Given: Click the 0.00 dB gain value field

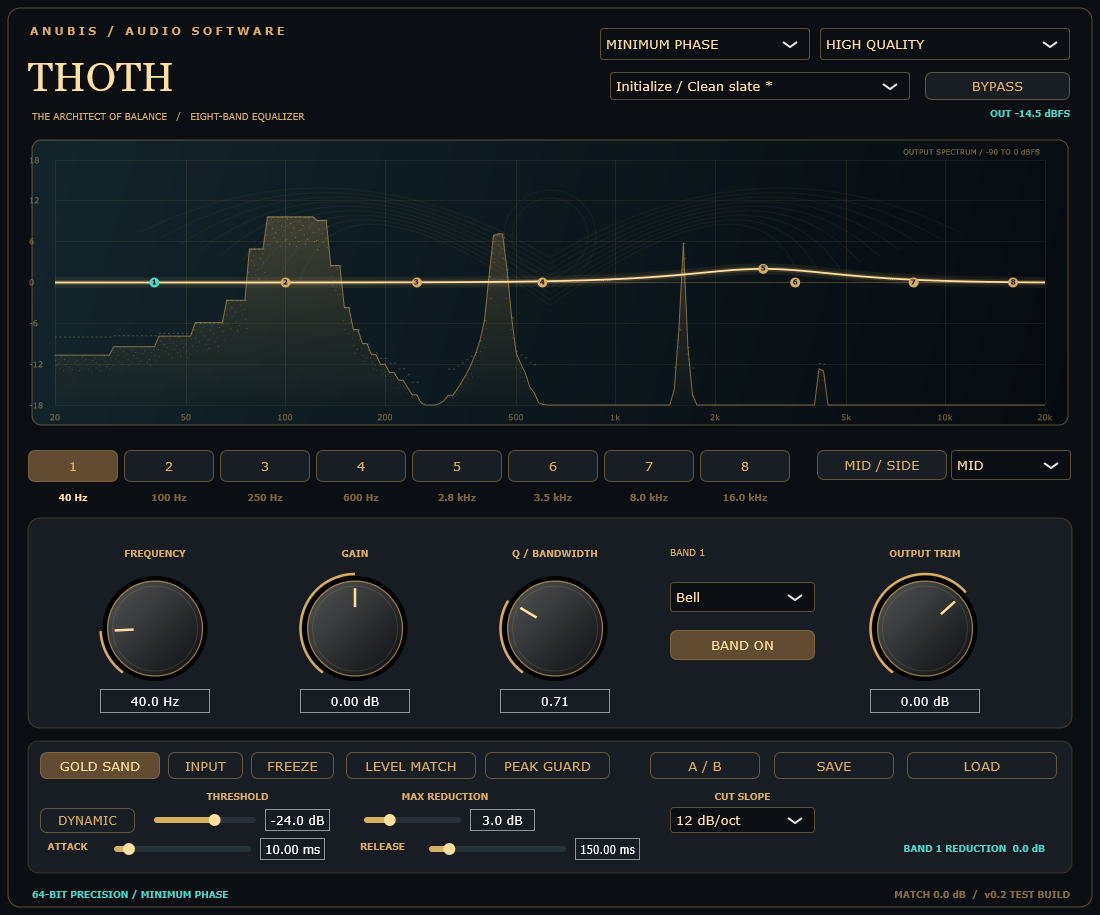Looking at the screenshot, I should (x=355, y=701).
